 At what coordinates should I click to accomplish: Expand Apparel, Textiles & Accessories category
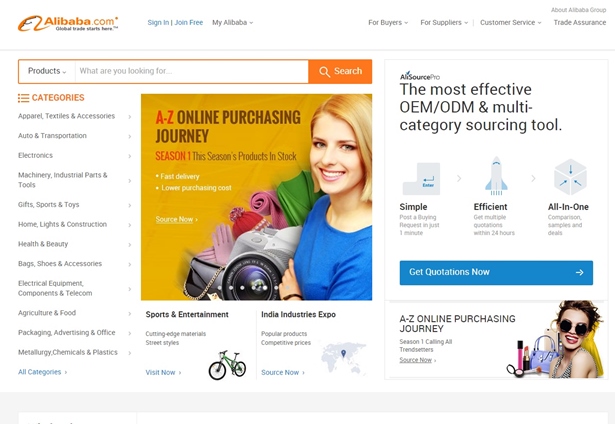click(75, 116)
